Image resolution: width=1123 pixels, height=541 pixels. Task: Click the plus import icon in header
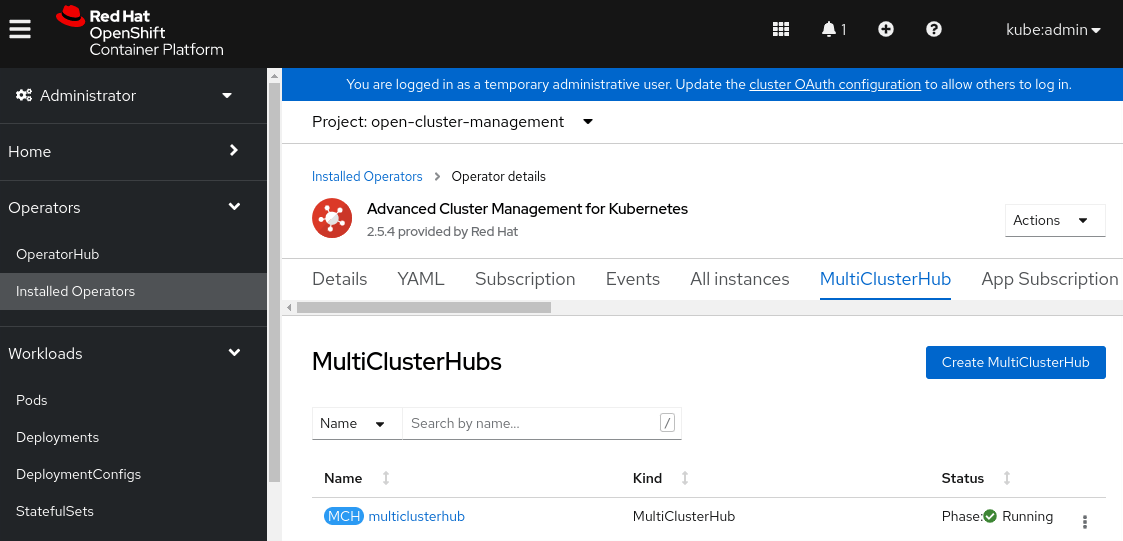(886, 29)
